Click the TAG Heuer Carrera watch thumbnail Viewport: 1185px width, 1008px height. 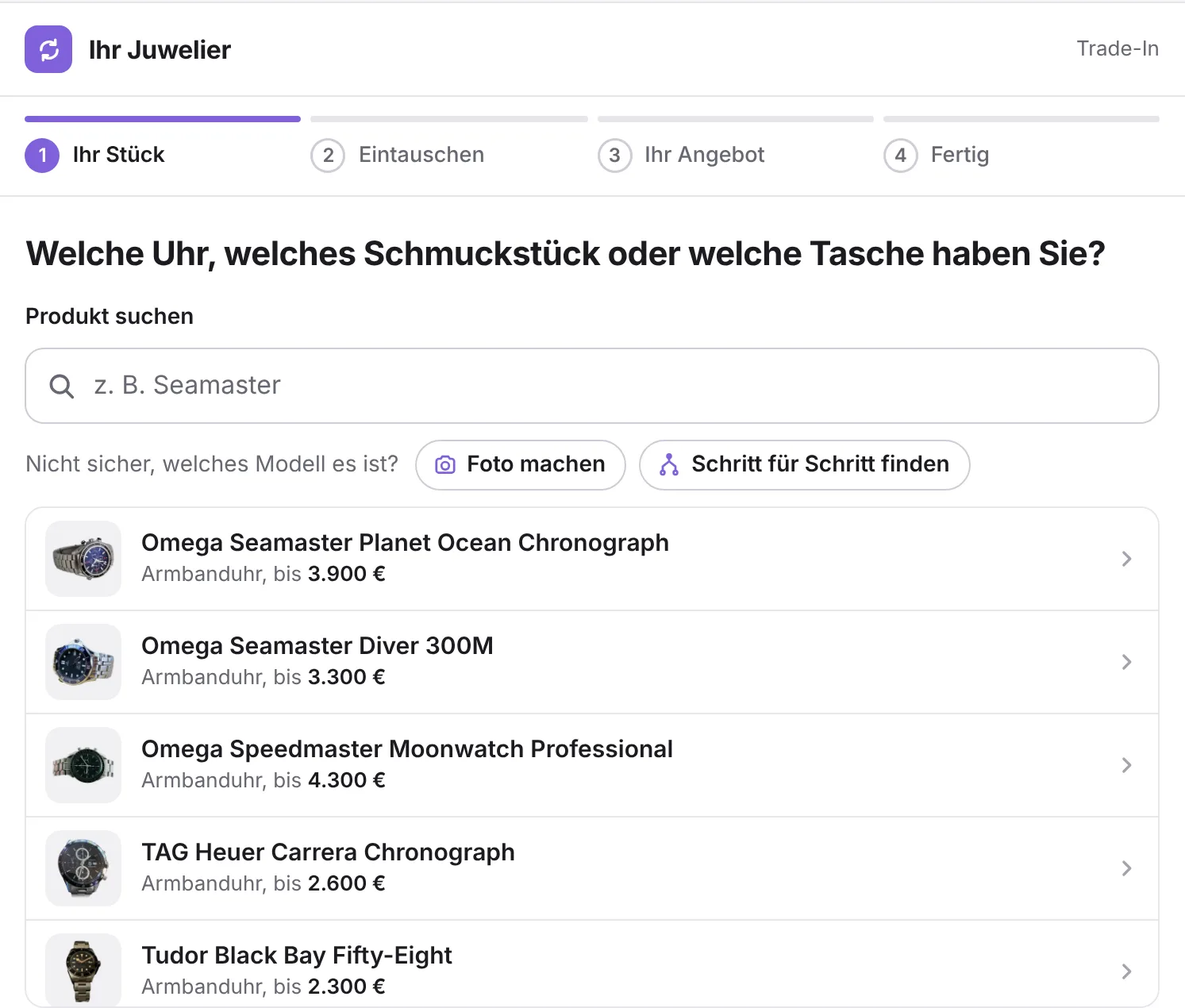pyautogui.click(x=83, y=868)
